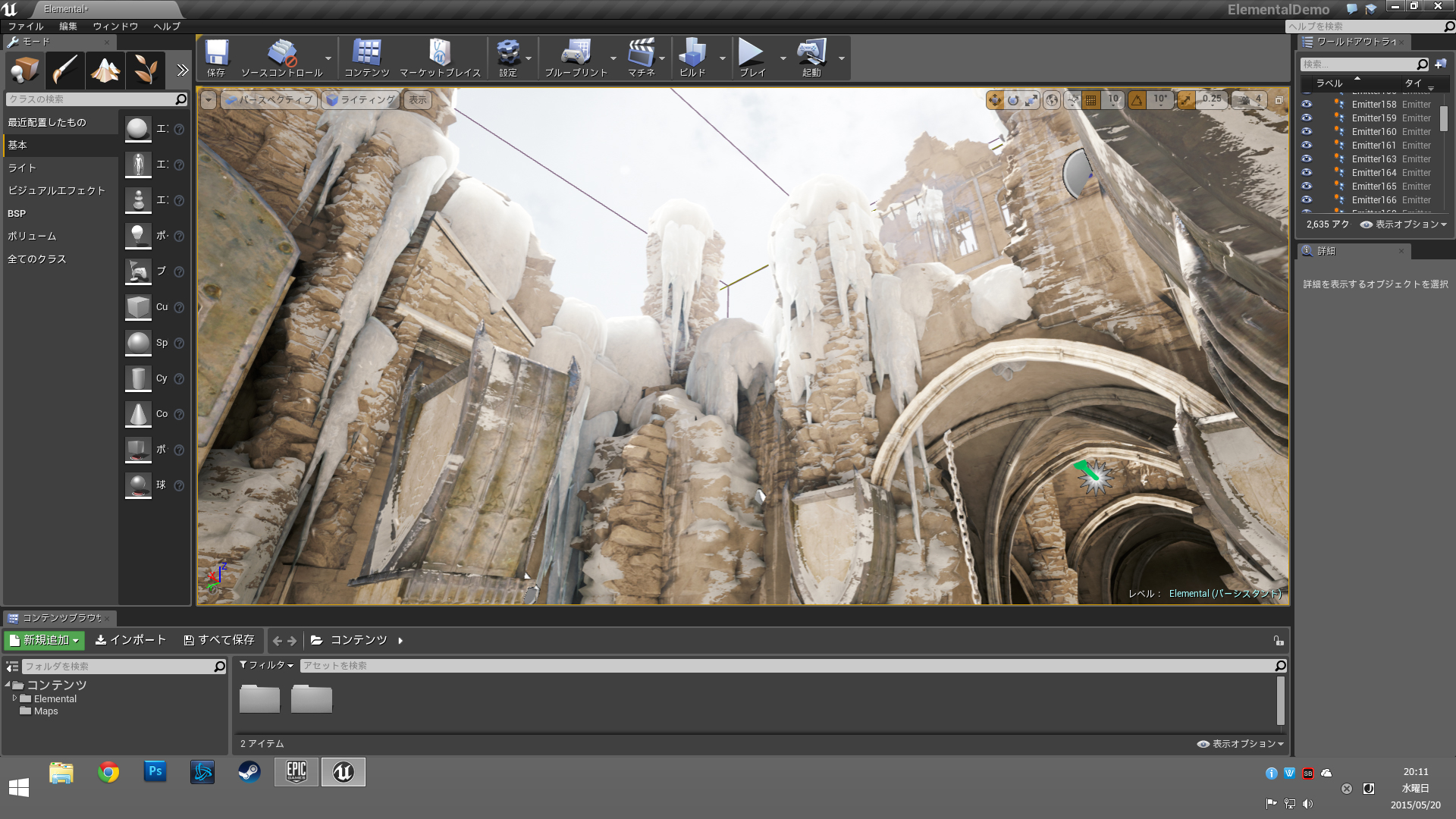1456x819 pixels.
Task: Open the コンテンツ browser toolbar icon
Action: click(367, 58)
